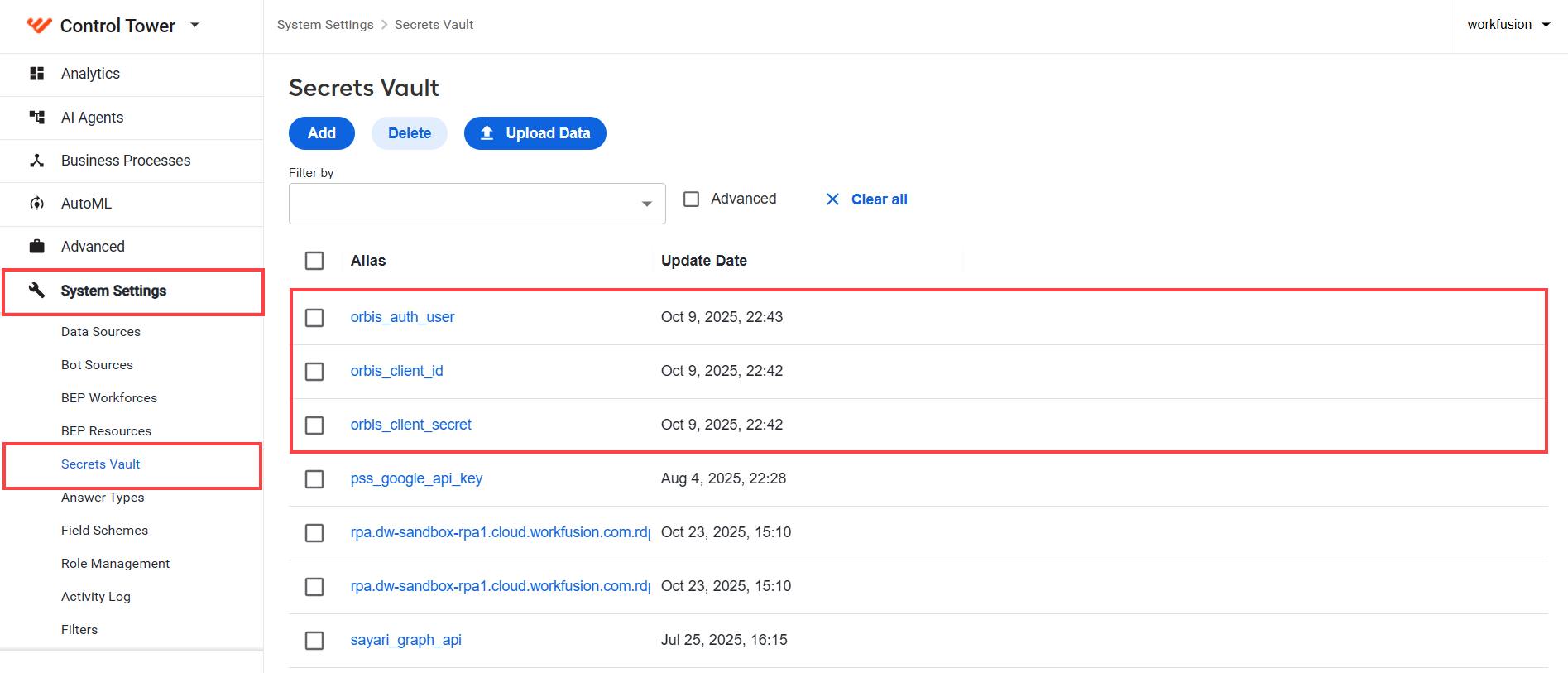
Task: Select Secrets Vault in sidebar
Action: 101,464
